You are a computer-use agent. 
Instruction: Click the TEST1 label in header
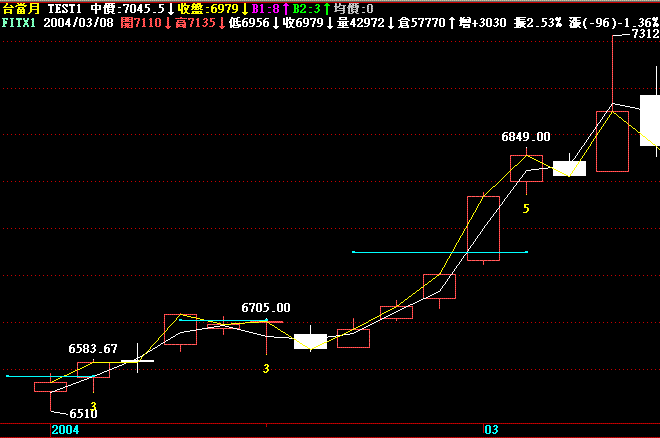tap(64, 7)
